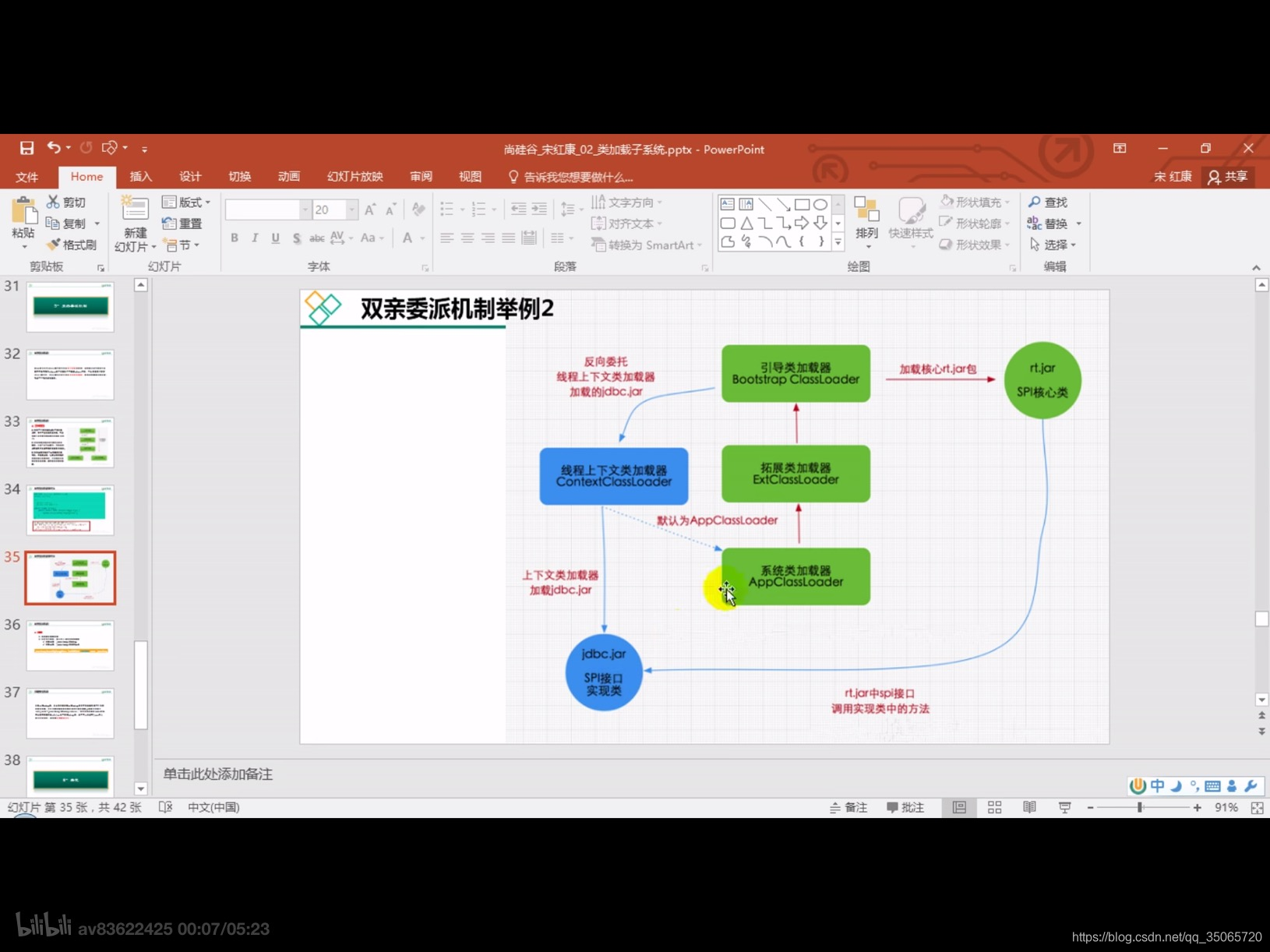The width and height of the screenshot is (1270, 952).
Task: Decrease font size icon
Action: [390, 210]
